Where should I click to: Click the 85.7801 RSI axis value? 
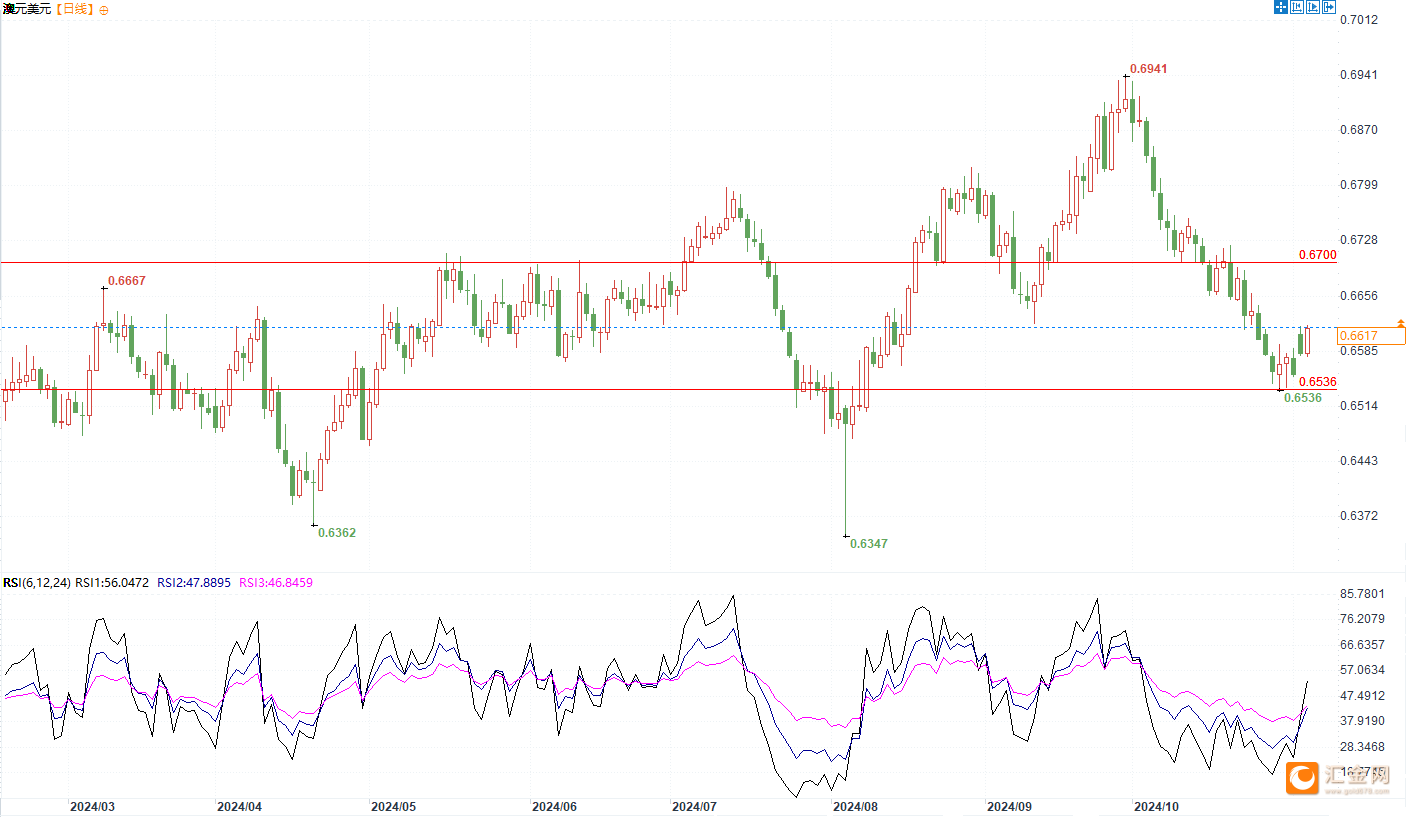[x=1361, y=594]
